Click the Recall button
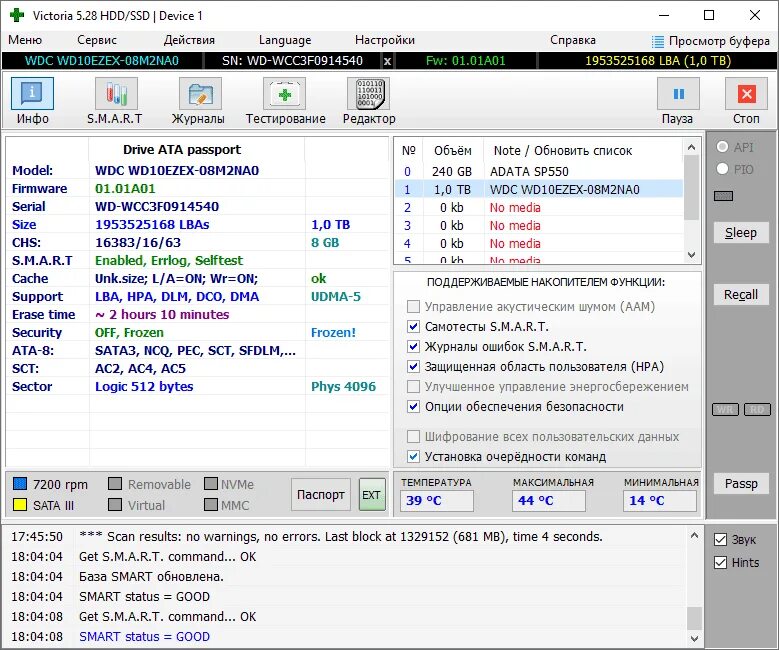 click(741, 295)
